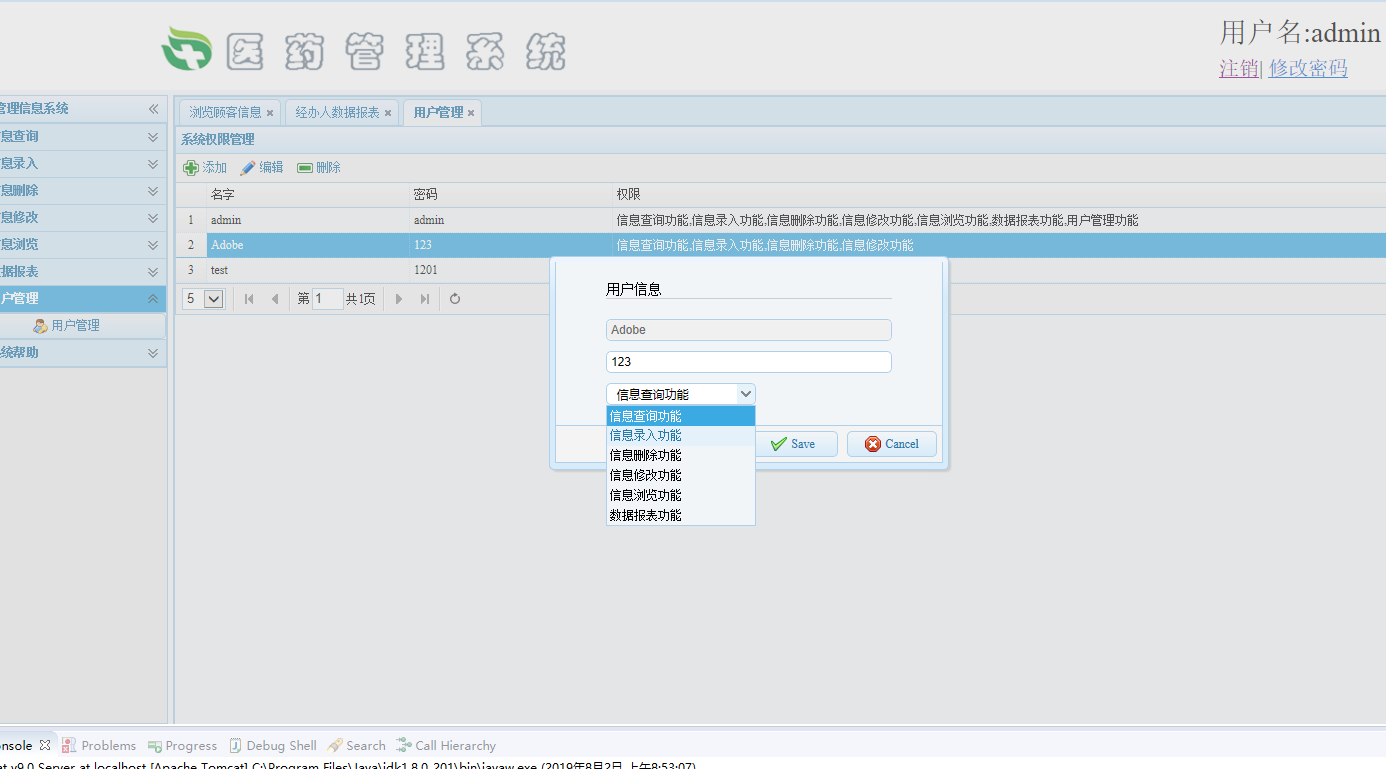Image resolution: width=1386 pixels, height=769 pixels.
Task: Click the 添加 green plus icon to add a user
Action: click(x=189, y=168)
